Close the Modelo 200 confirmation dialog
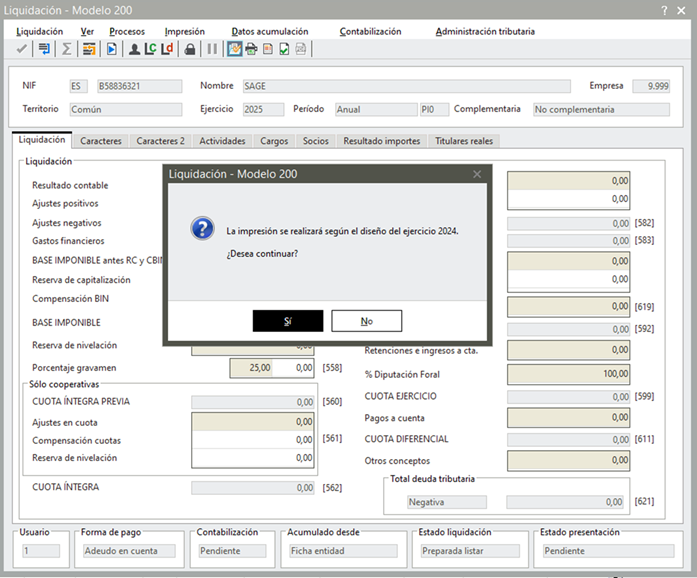 click(477, 174)
